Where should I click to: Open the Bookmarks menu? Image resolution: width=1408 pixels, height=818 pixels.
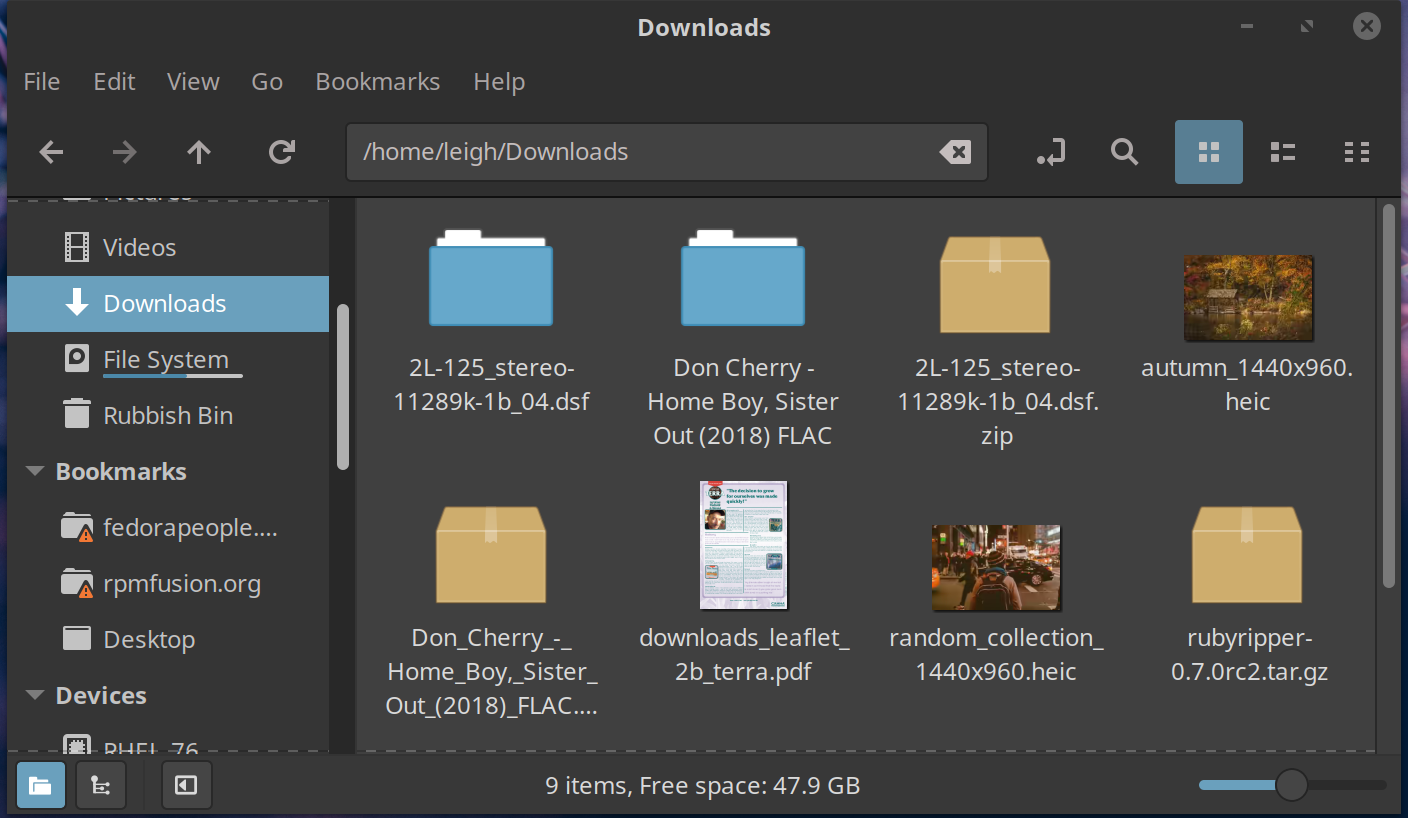[x=378, y=82]
